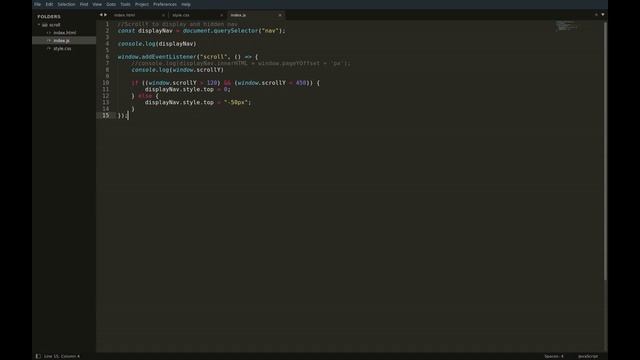Open style.css in the sidebar
The width and height of the screenshot is (640, 360).
coord(62,48)
